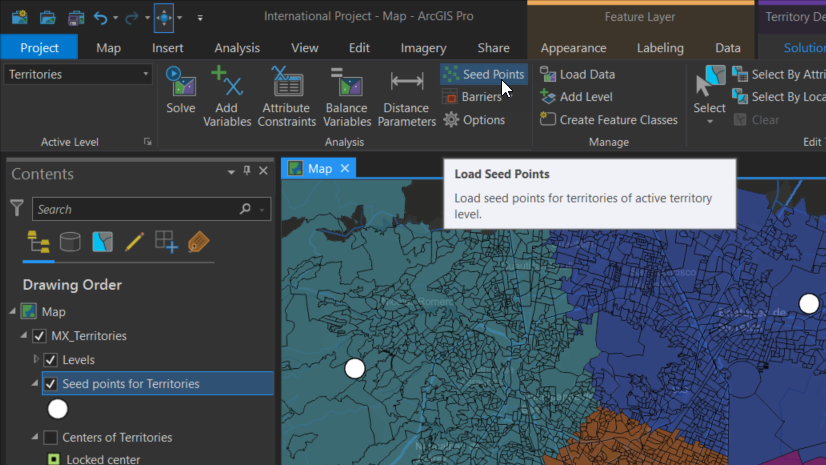Expand the Levels tree node

(37, 359)
